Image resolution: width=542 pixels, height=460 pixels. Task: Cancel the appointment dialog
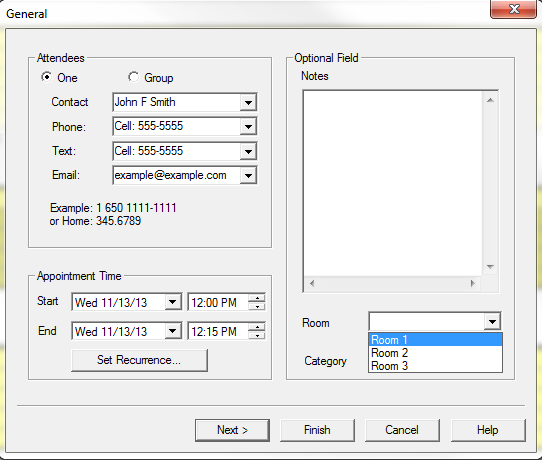(402, 430)
